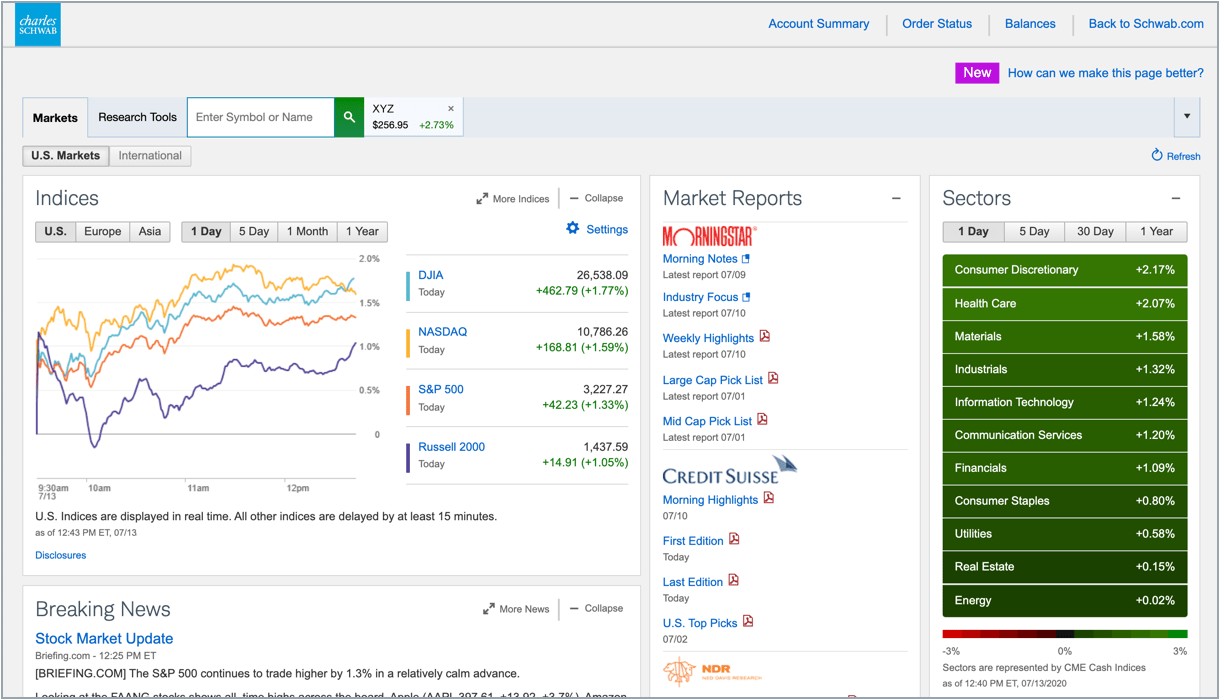Open the Account Summary link

tap(818, 23)
